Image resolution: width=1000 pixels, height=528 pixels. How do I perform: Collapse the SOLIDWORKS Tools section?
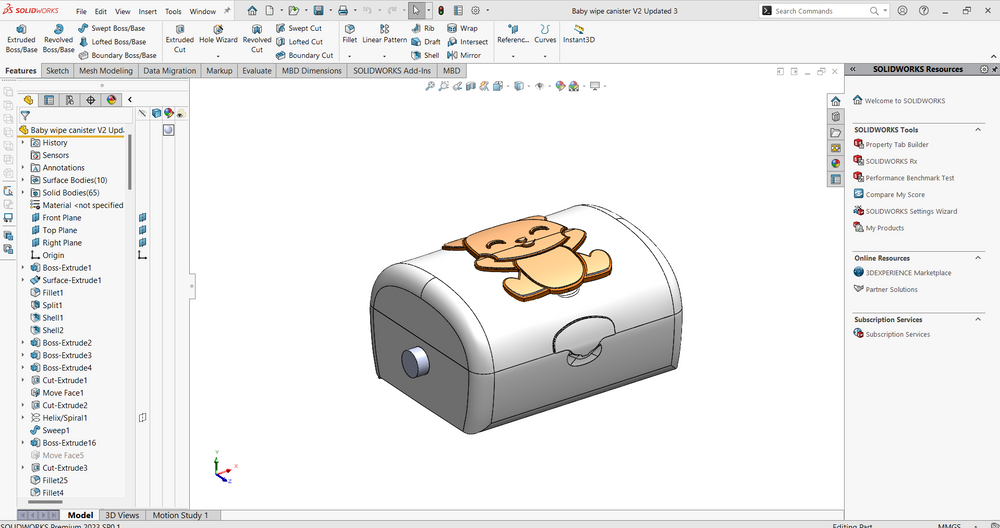point(978,129)
